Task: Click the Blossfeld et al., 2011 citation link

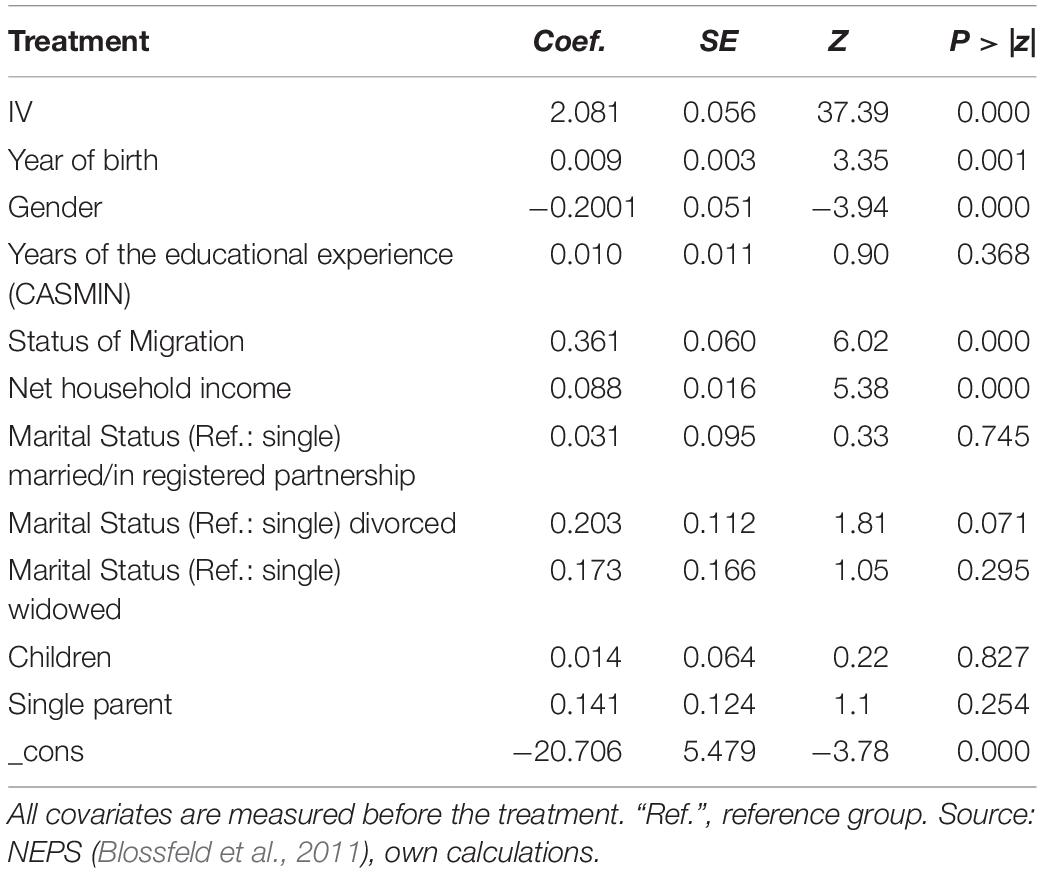Action: (x=228, y=852)
